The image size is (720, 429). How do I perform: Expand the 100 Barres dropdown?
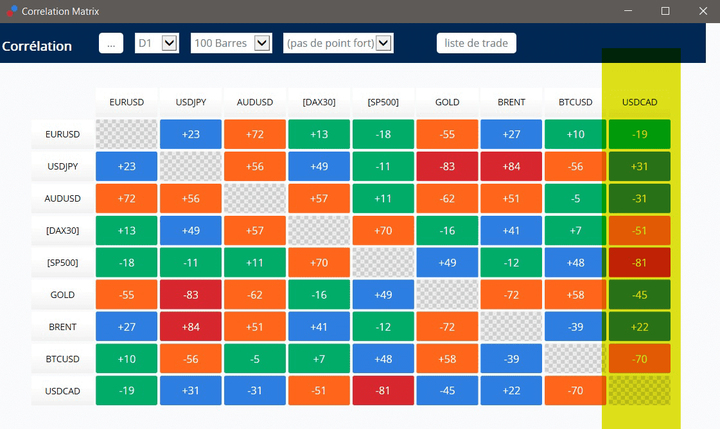231,43
